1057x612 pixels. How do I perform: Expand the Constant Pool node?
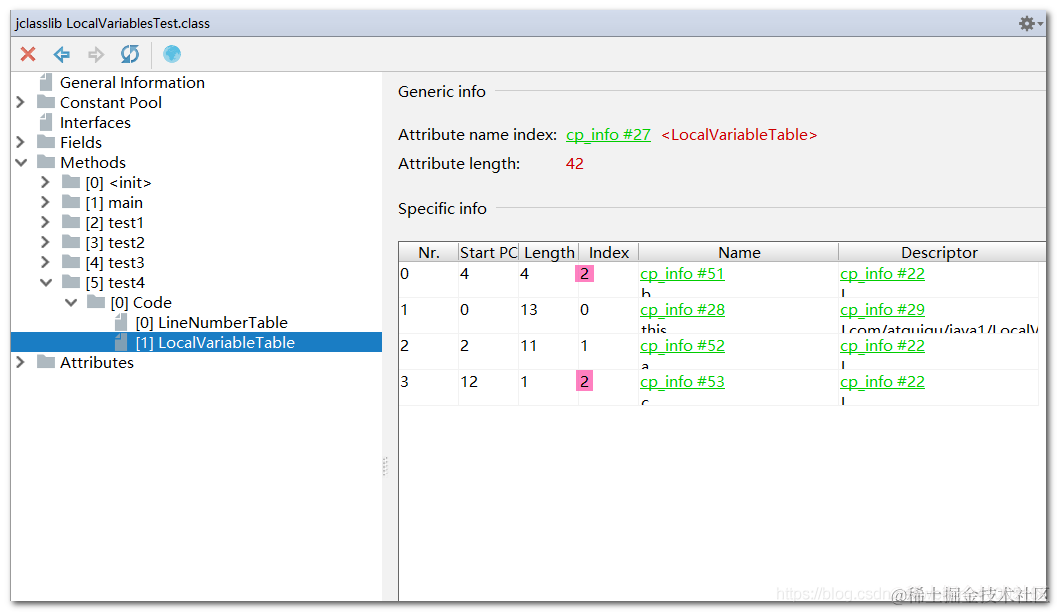point(20,102)
